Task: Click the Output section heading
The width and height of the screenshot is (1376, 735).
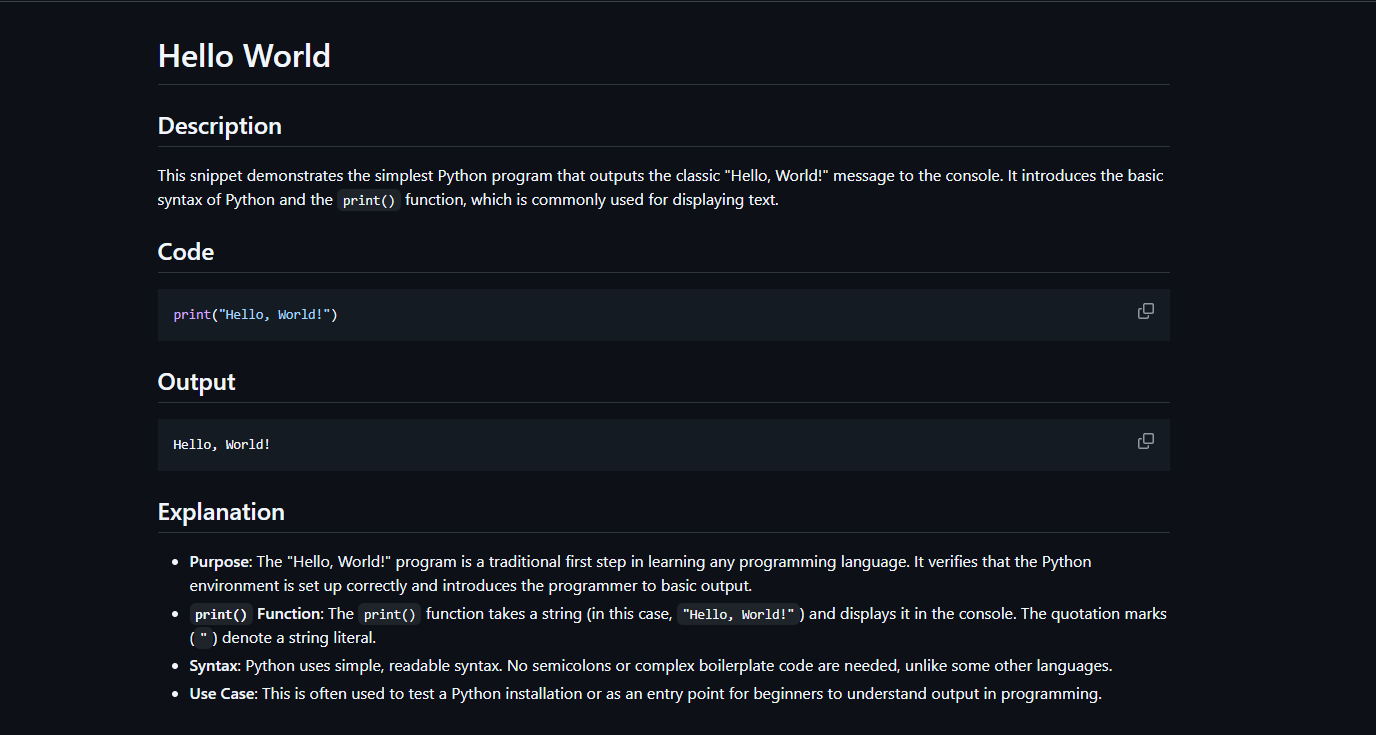Action: point(197,382)
